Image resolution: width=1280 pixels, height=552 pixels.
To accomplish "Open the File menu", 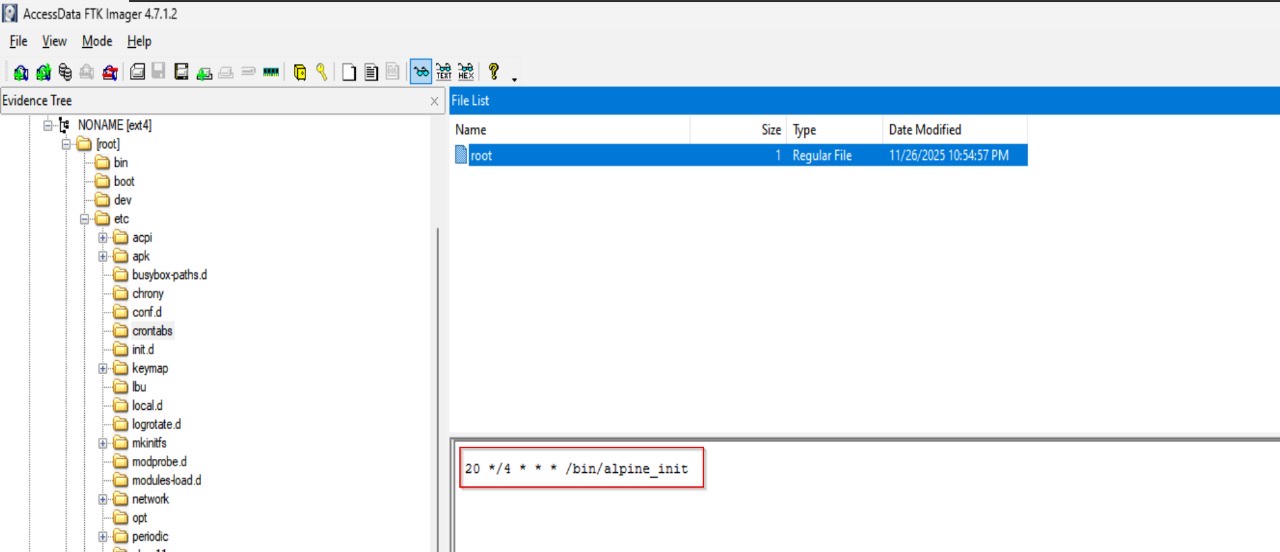I will click(18, 41).
